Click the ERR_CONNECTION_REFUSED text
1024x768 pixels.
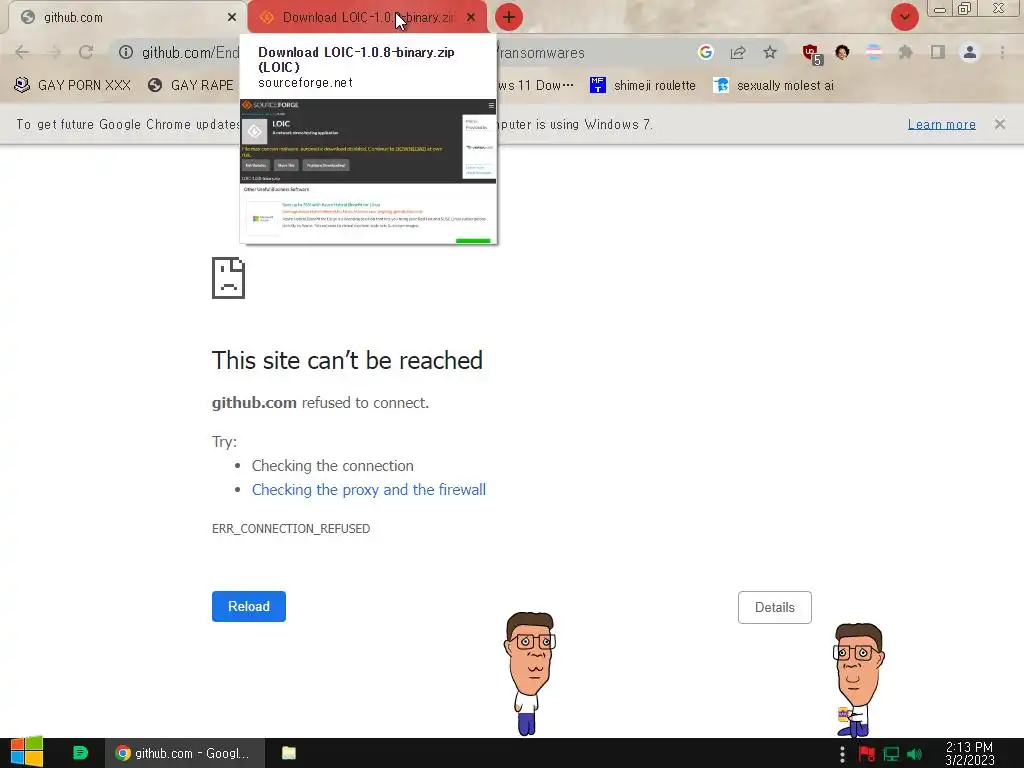click(x=291, y=528)
